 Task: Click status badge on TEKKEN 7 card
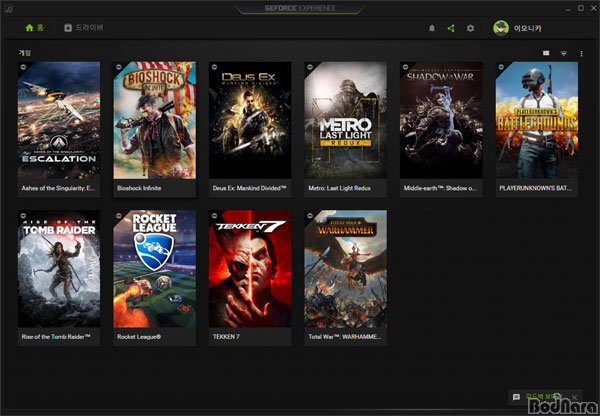tap(214, 215)
